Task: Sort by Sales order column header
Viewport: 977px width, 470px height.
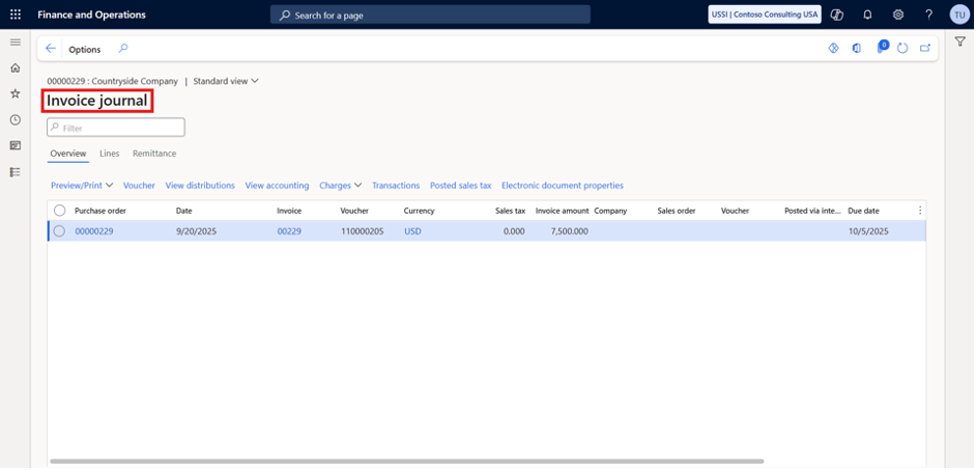Action: [x=676, y=211]
